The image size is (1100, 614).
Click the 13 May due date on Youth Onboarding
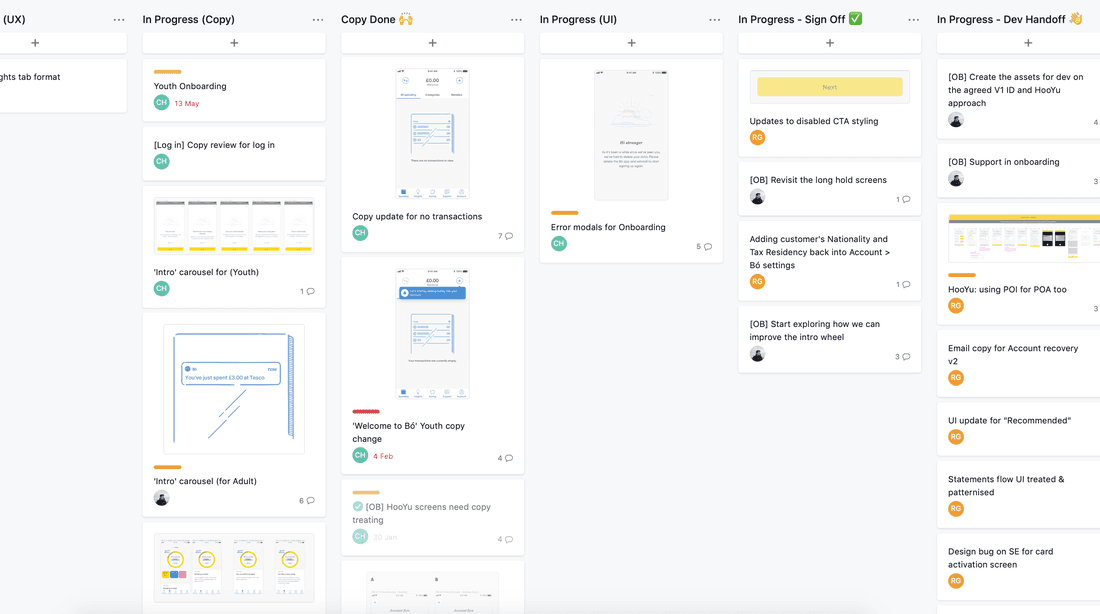[187, 103]
